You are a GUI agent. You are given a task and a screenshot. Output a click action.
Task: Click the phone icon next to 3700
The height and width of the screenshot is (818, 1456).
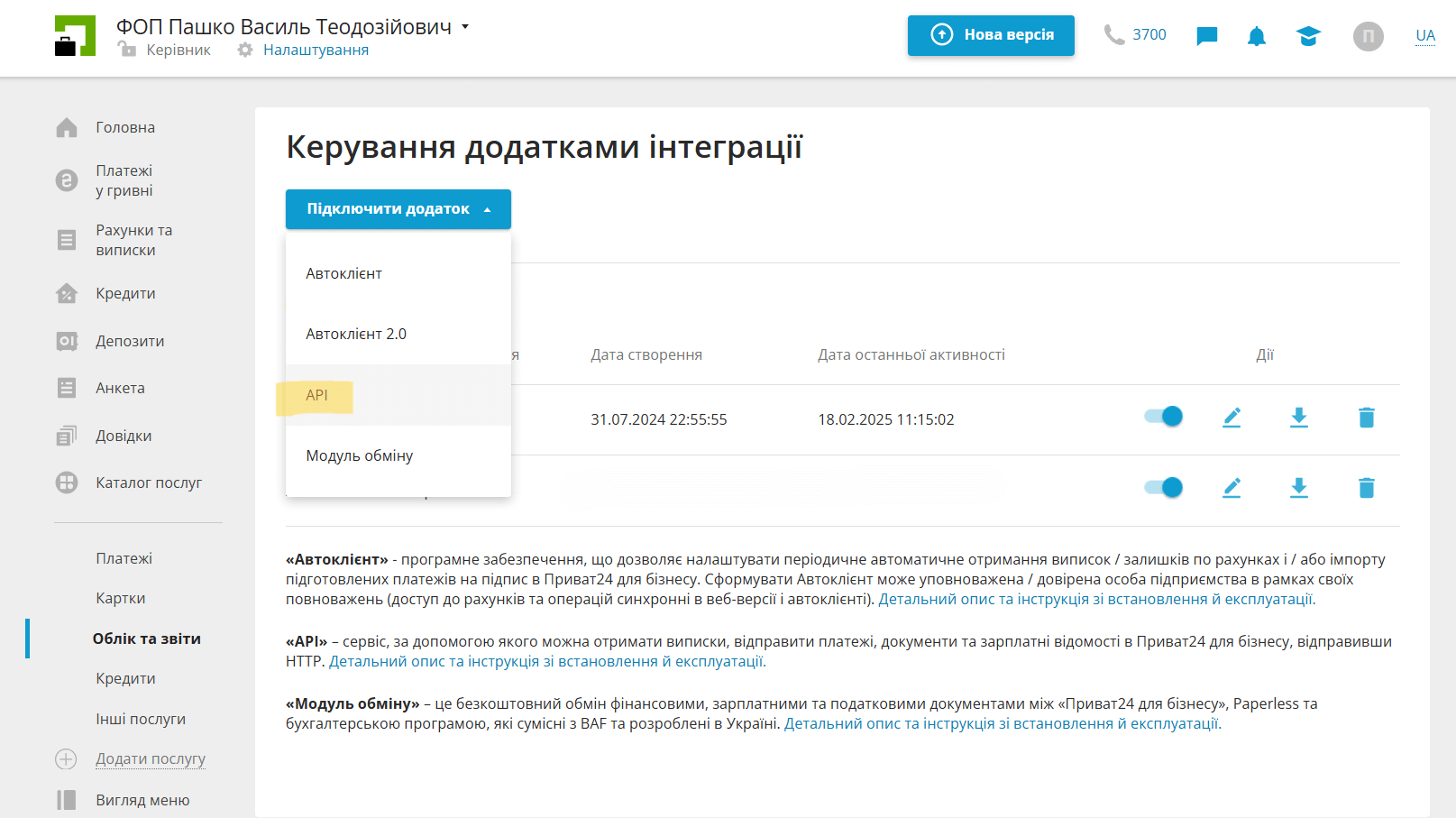pos(1114,35)
